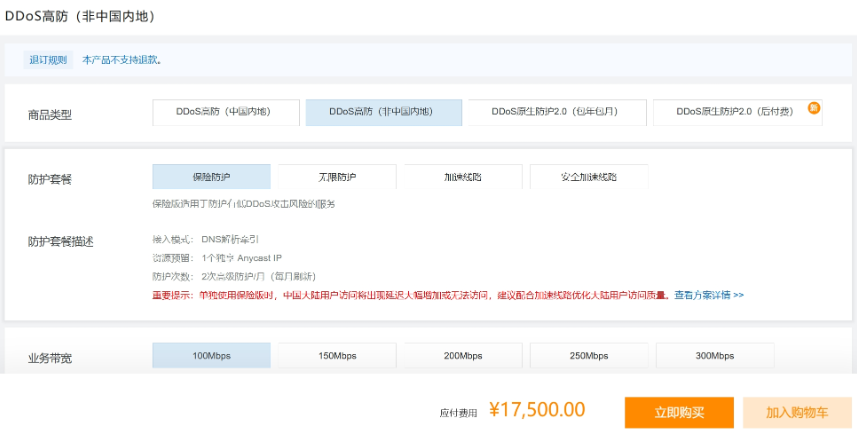Image resolution: width=858 pixels, height=436 pixels.
Task: Click the ¥17,500.00 price amount
Action: tap(537, 410)
